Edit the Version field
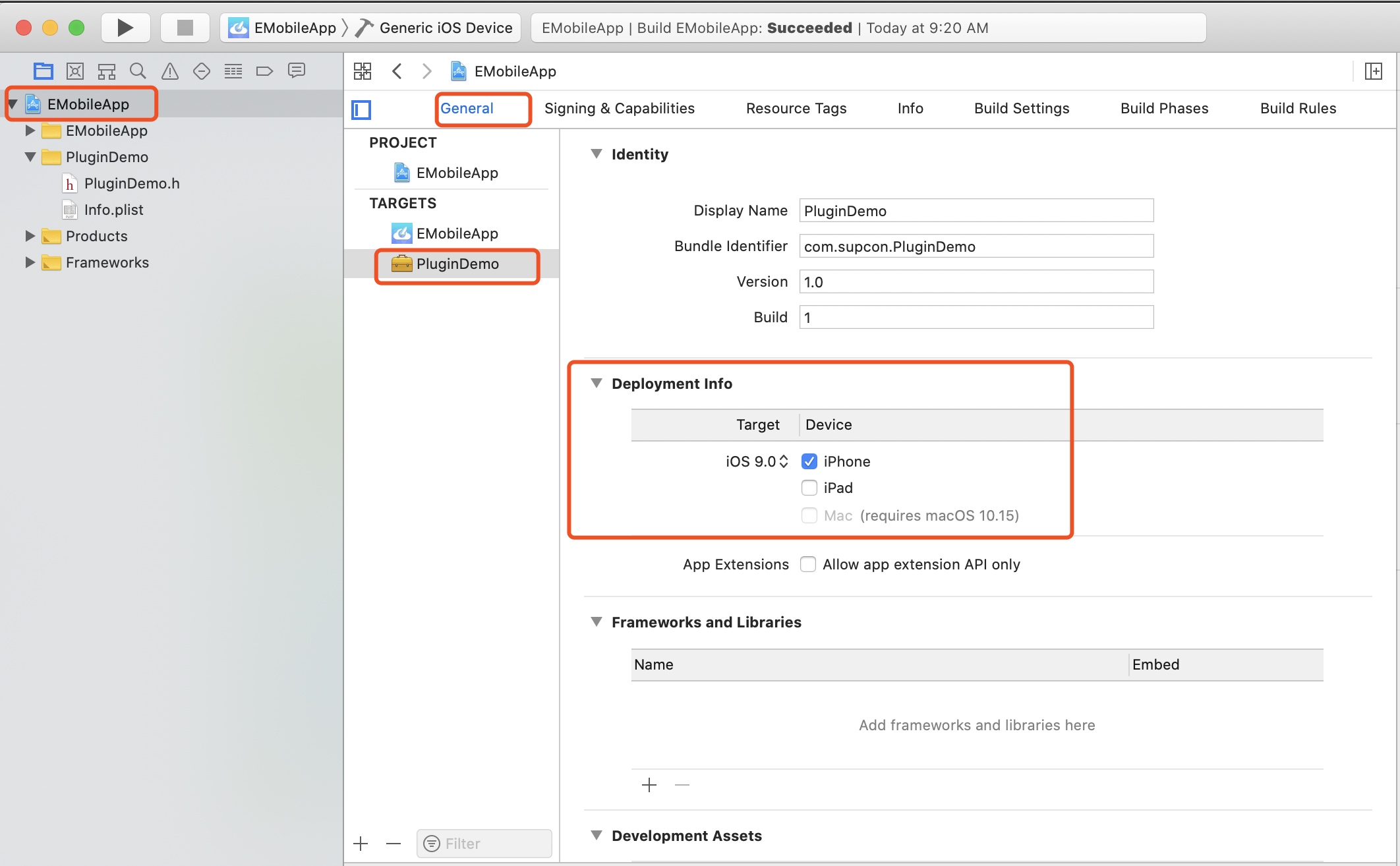This screenshot has width=1400, height=866. click(976, 282)
